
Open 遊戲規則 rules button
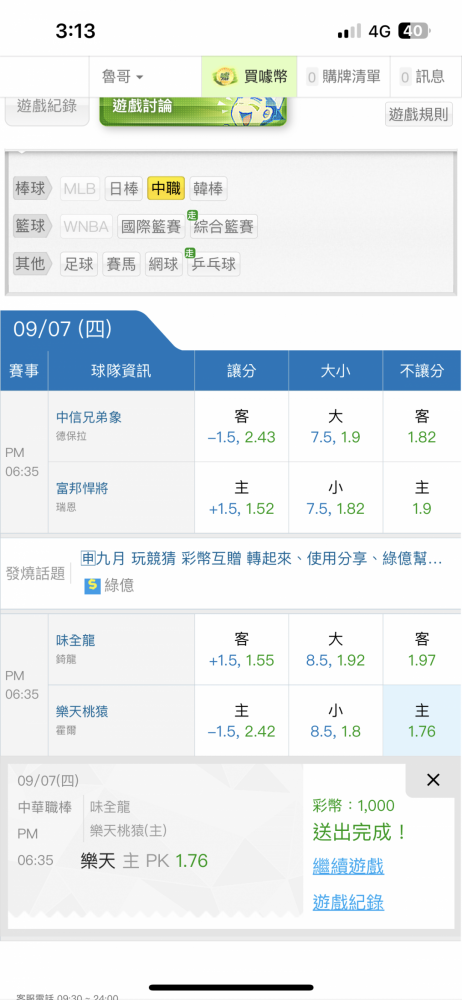[x=420, y=115]
